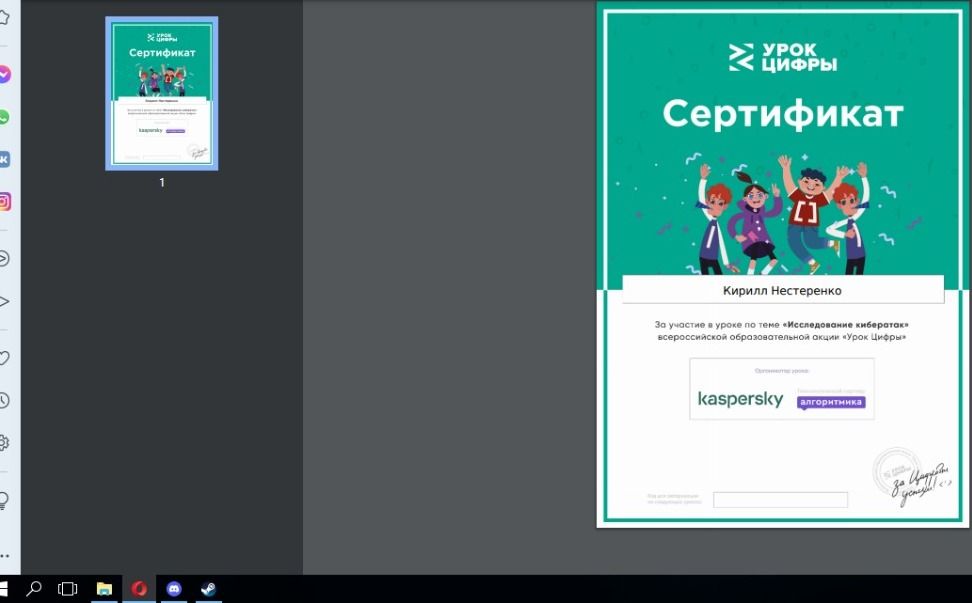The width and height of the screenshot is (972, 603).
Task: Click the kaspersky logo on the certificate
Action: (x=741, y=400)
